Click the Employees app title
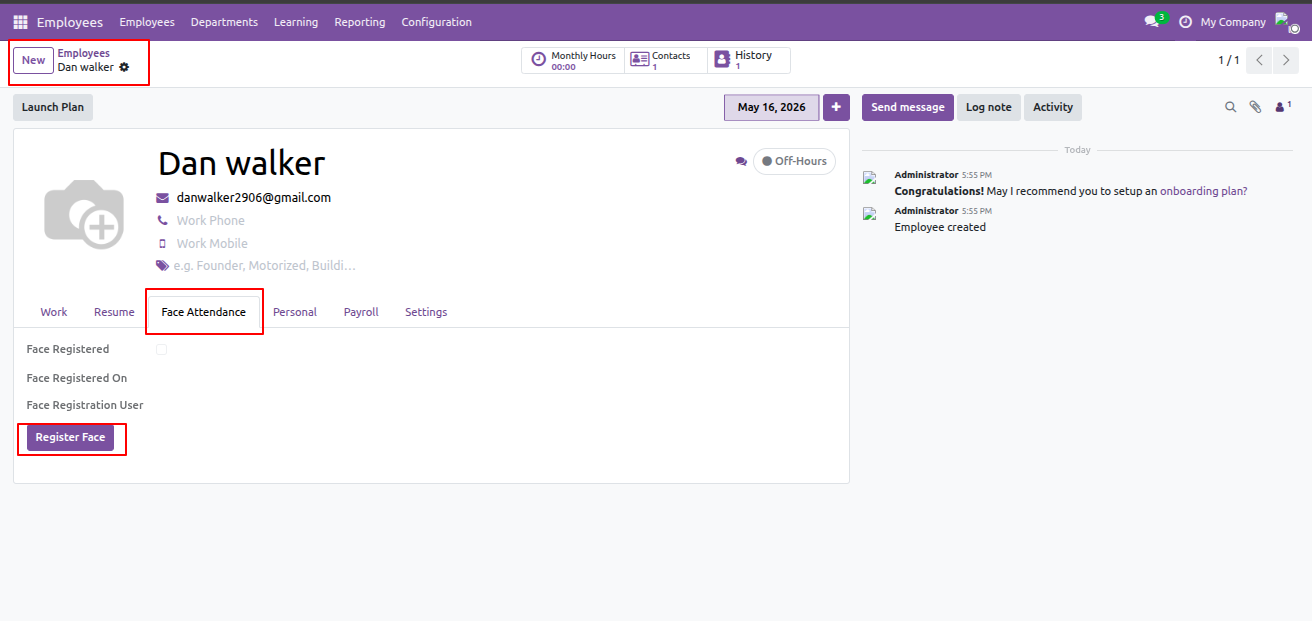The height and width of the screenshot is (621, 1312). (70, 22)
